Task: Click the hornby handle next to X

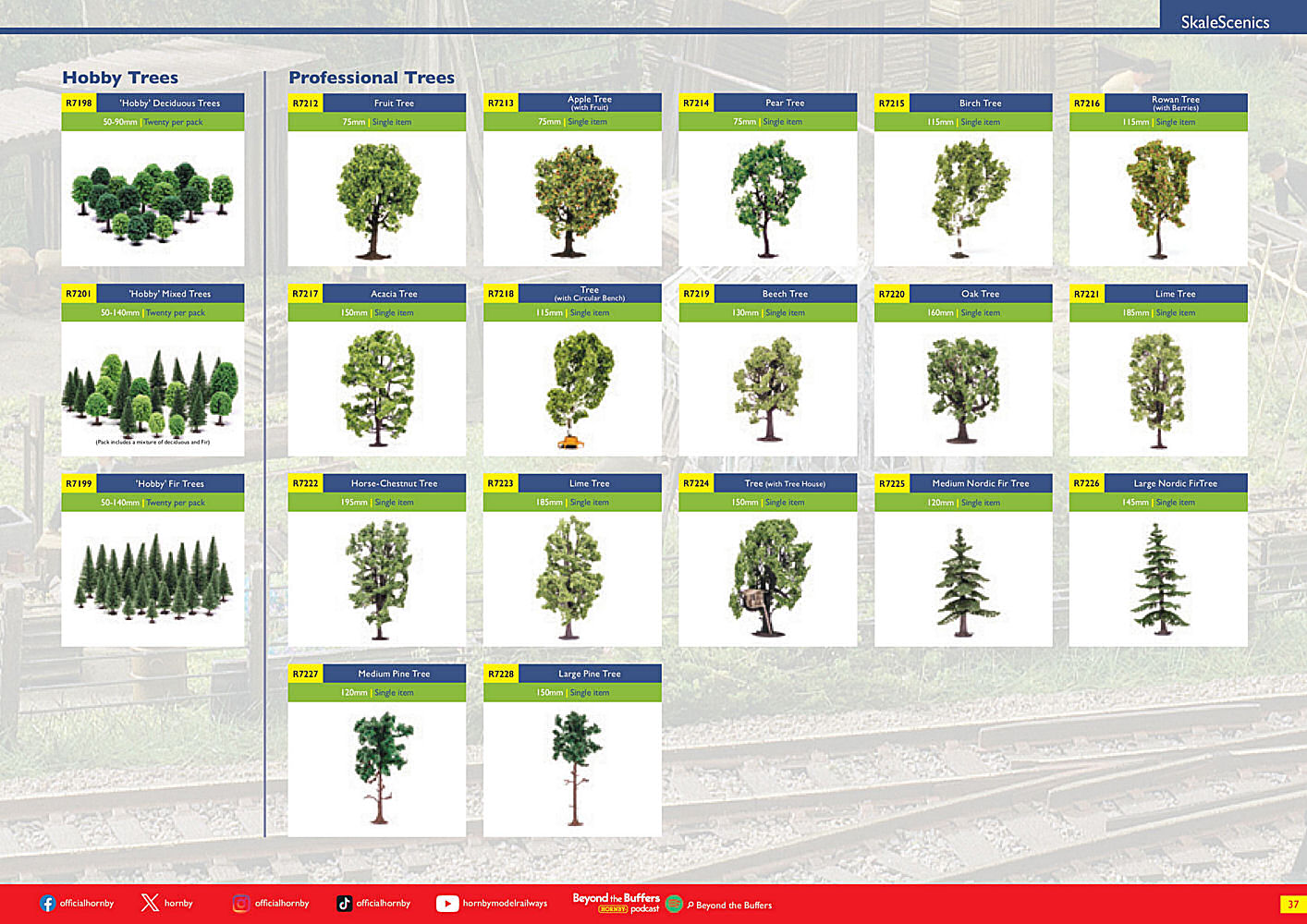Action: tap(178, 904)
